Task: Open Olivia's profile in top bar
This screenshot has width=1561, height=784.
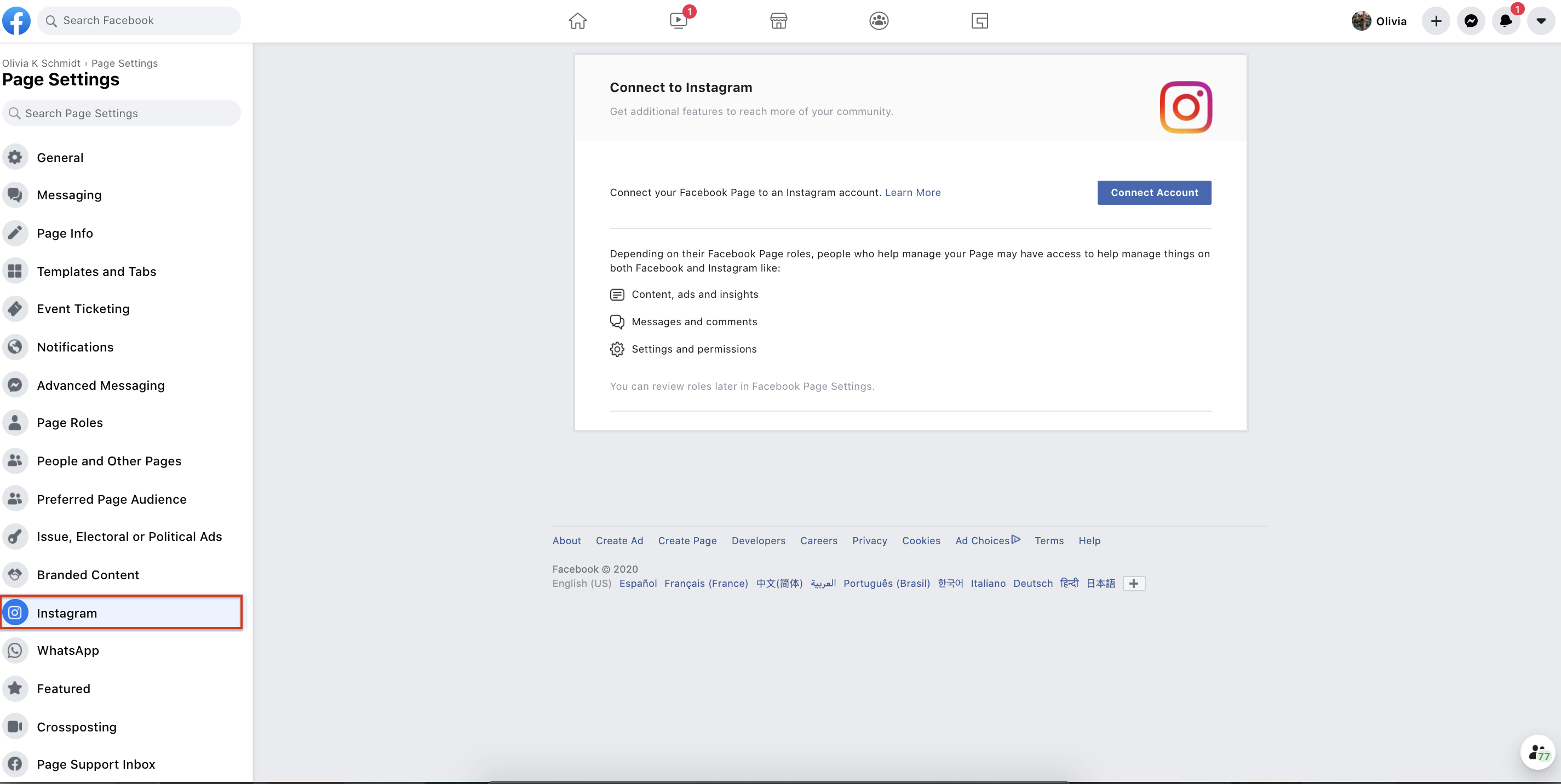Action: pyautogui.click(x=1380, y=21)
